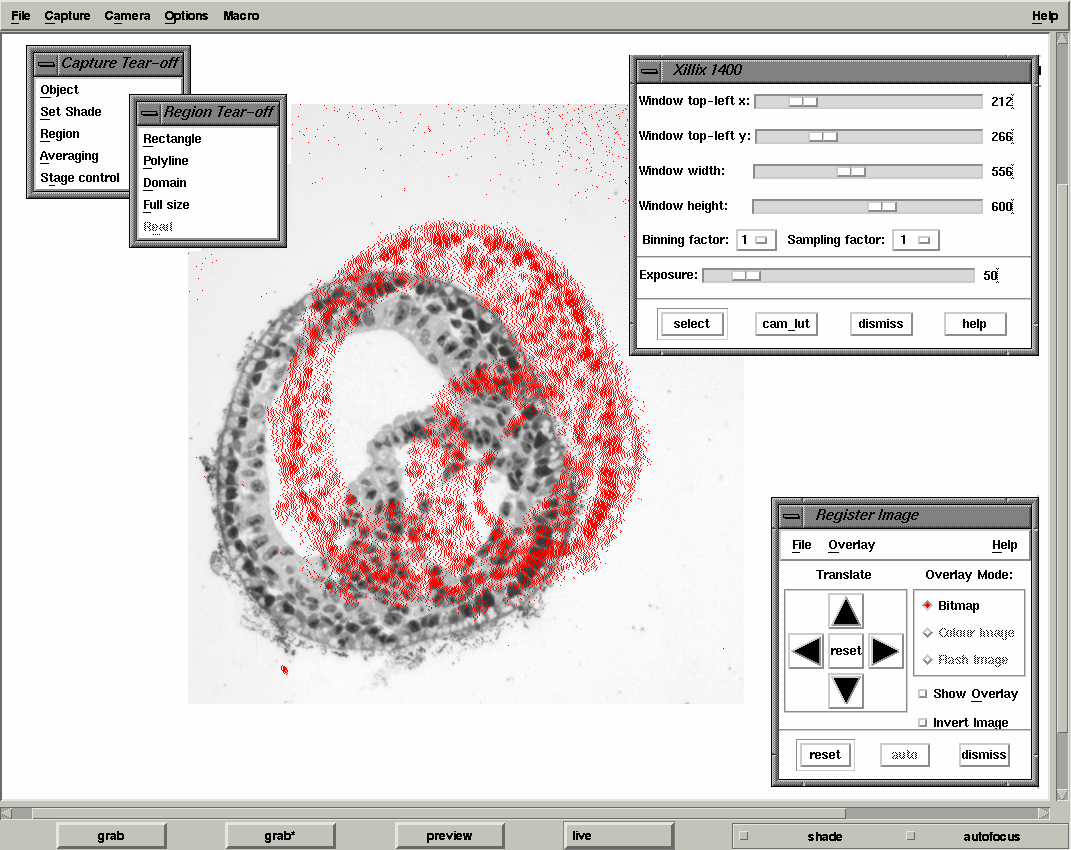Click the live button

pos(619,836)
